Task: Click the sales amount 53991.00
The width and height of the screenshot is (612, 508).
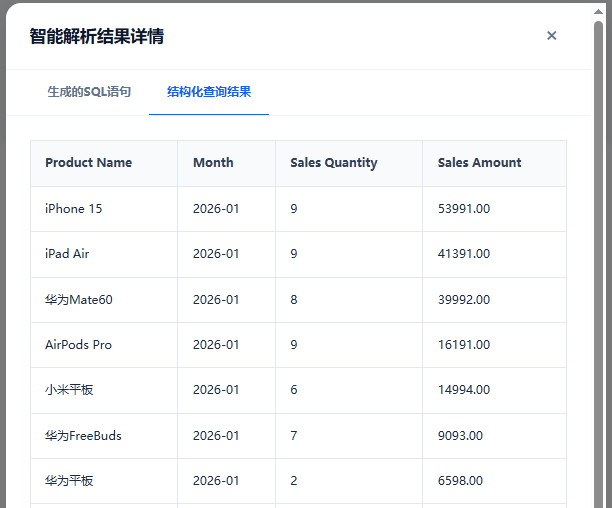Action: click(464, 209)
